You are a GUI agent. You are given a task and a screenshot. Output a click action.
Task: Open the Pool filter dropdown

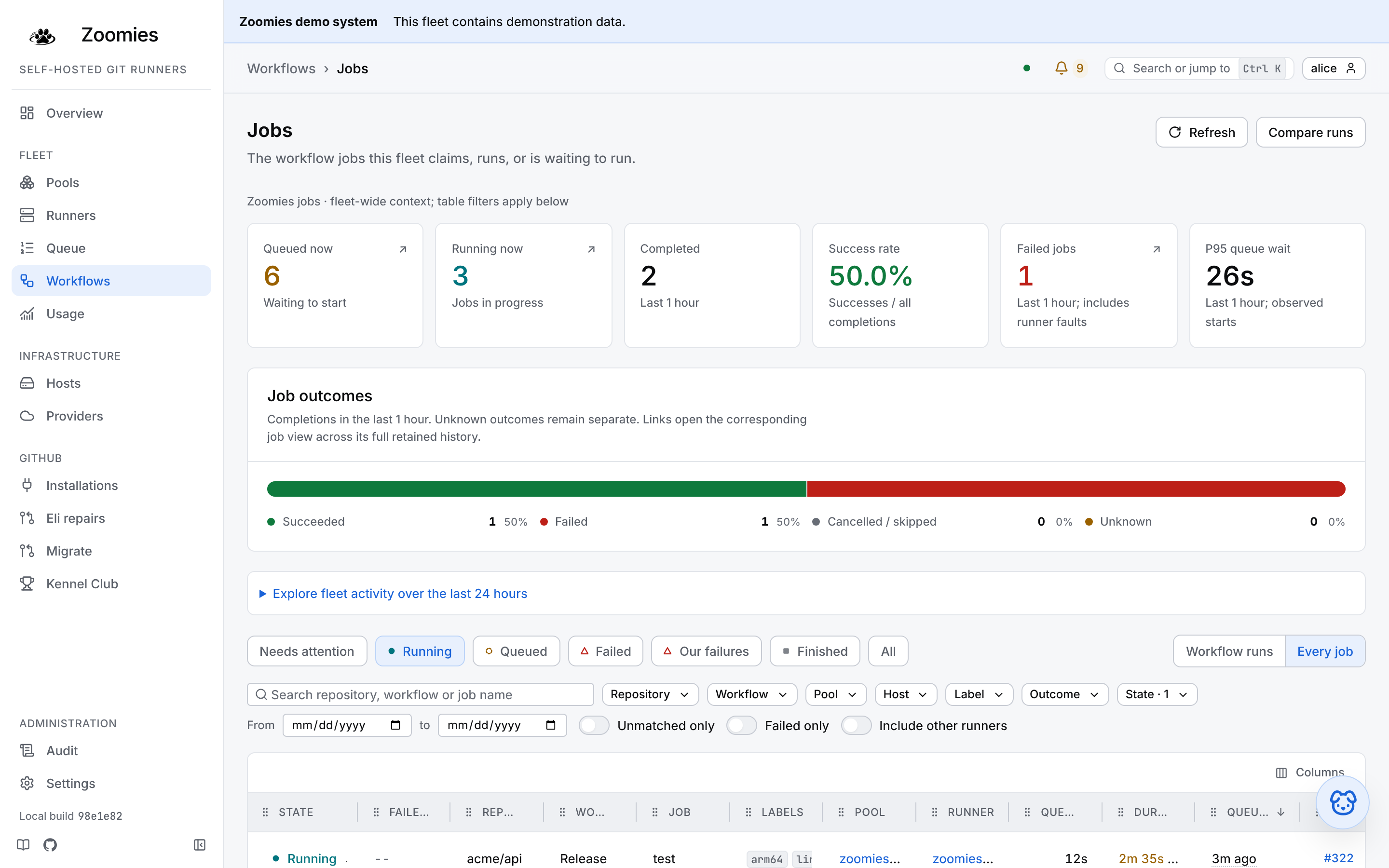835,694
